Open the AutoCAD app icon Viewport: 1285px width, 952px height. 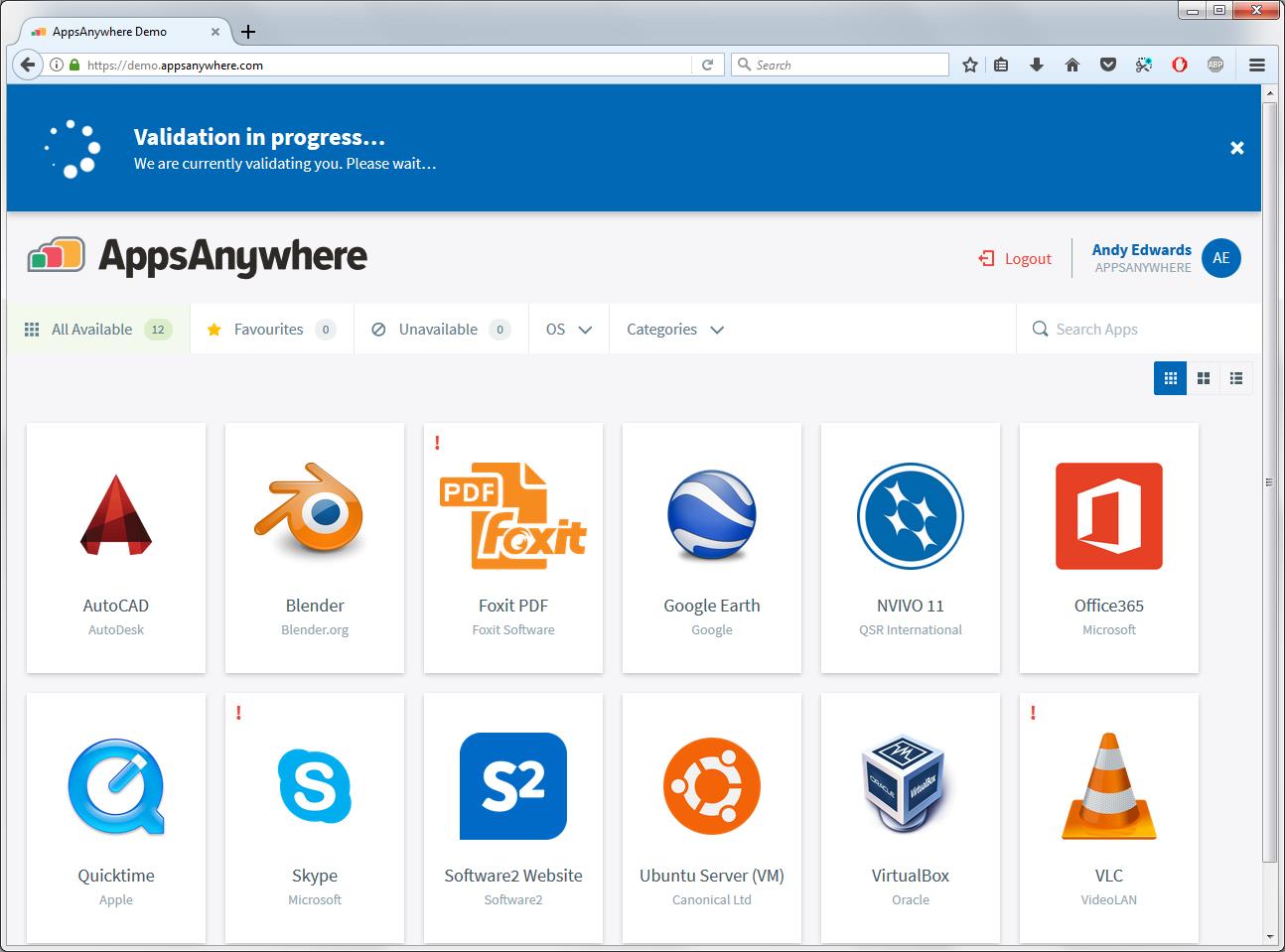coord(116,514)
